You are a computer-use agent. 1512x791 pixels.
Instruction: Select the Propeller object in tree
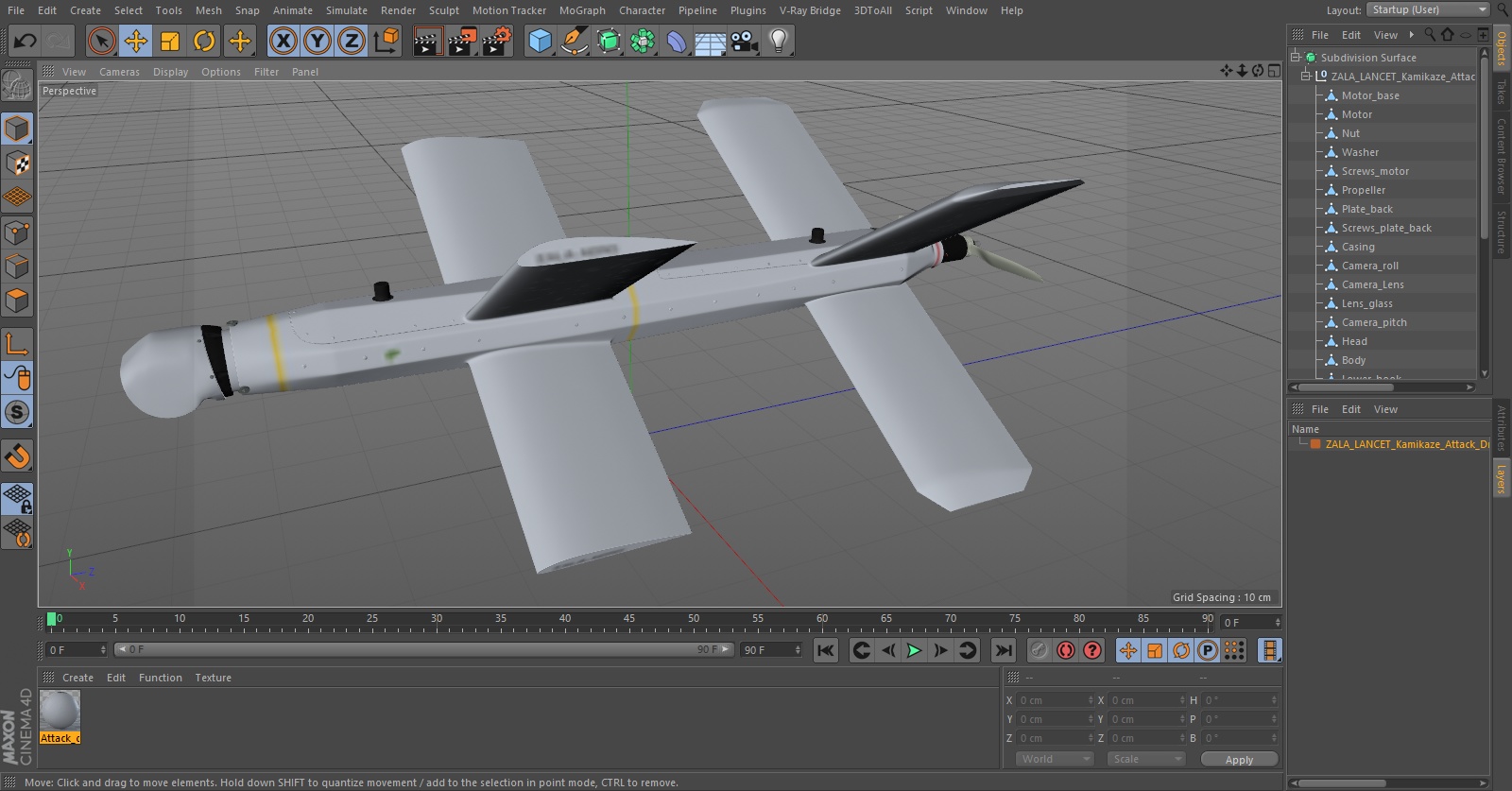pos(1363,190)
